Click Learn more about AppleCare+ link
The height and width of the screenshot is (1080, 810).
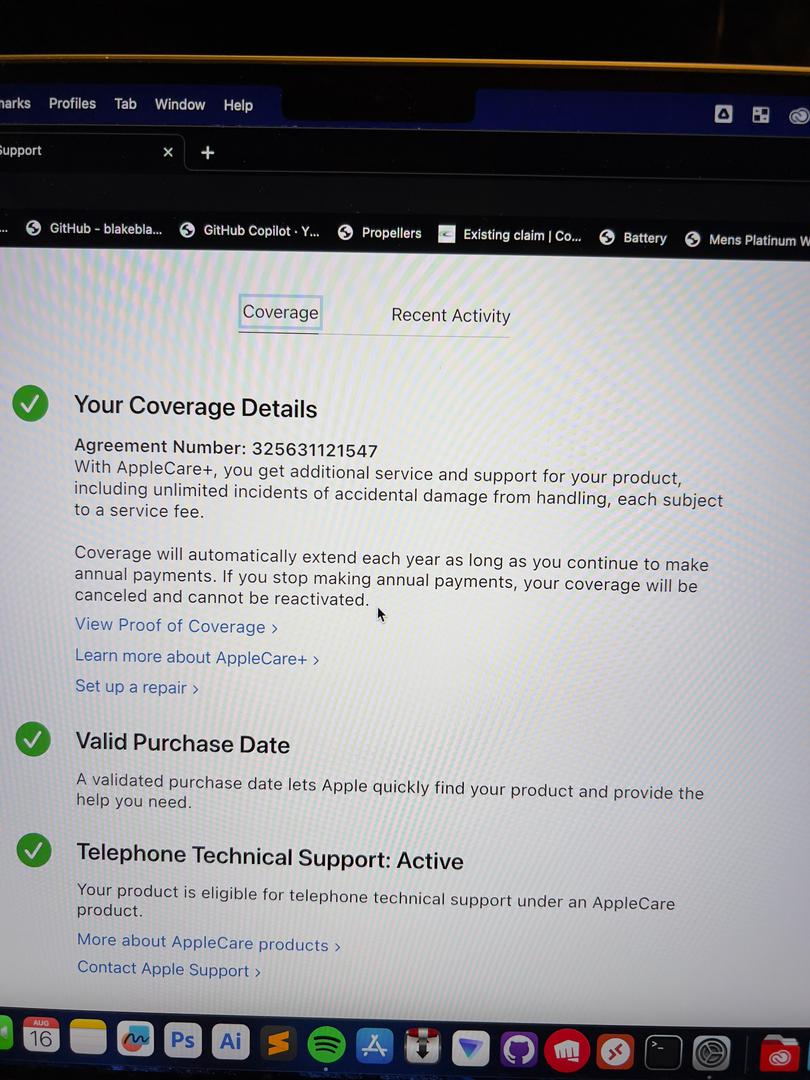[x=197, y=657]
